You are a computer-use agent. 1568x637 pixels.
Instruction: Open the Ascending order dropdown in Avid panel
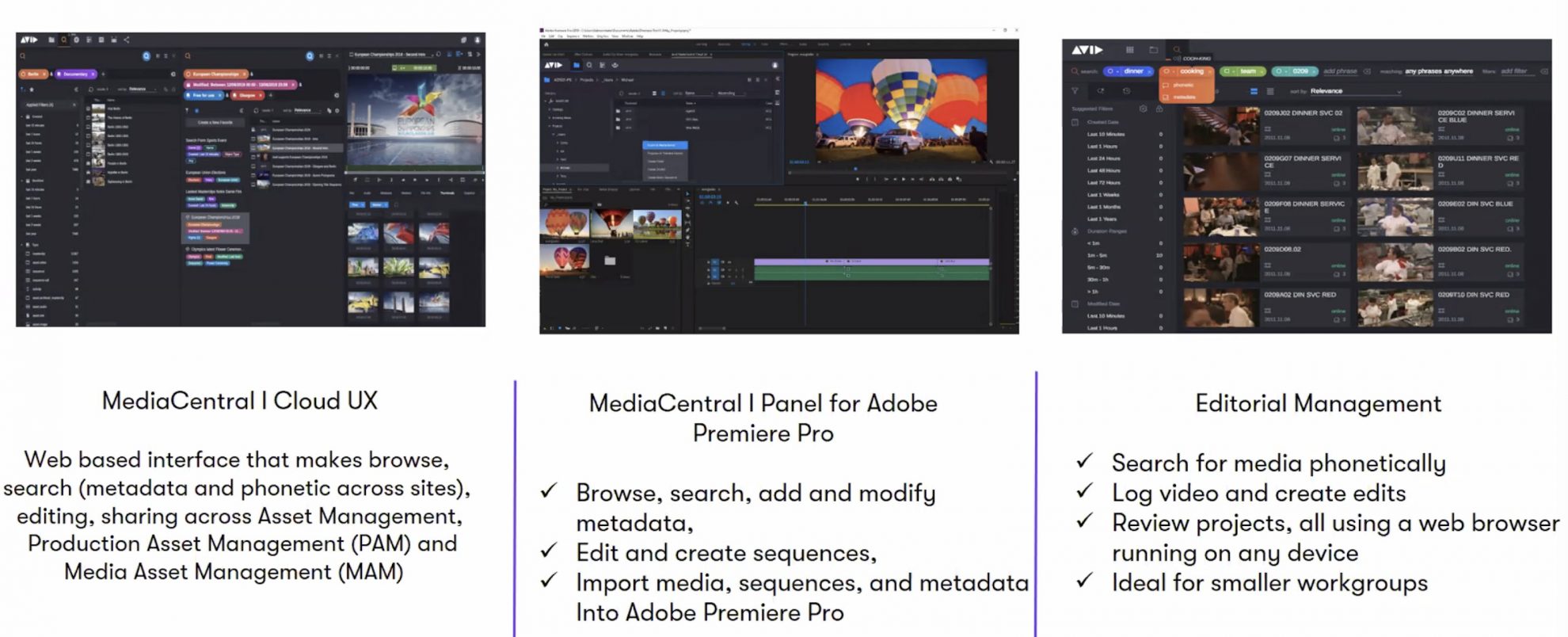[733, 93]
